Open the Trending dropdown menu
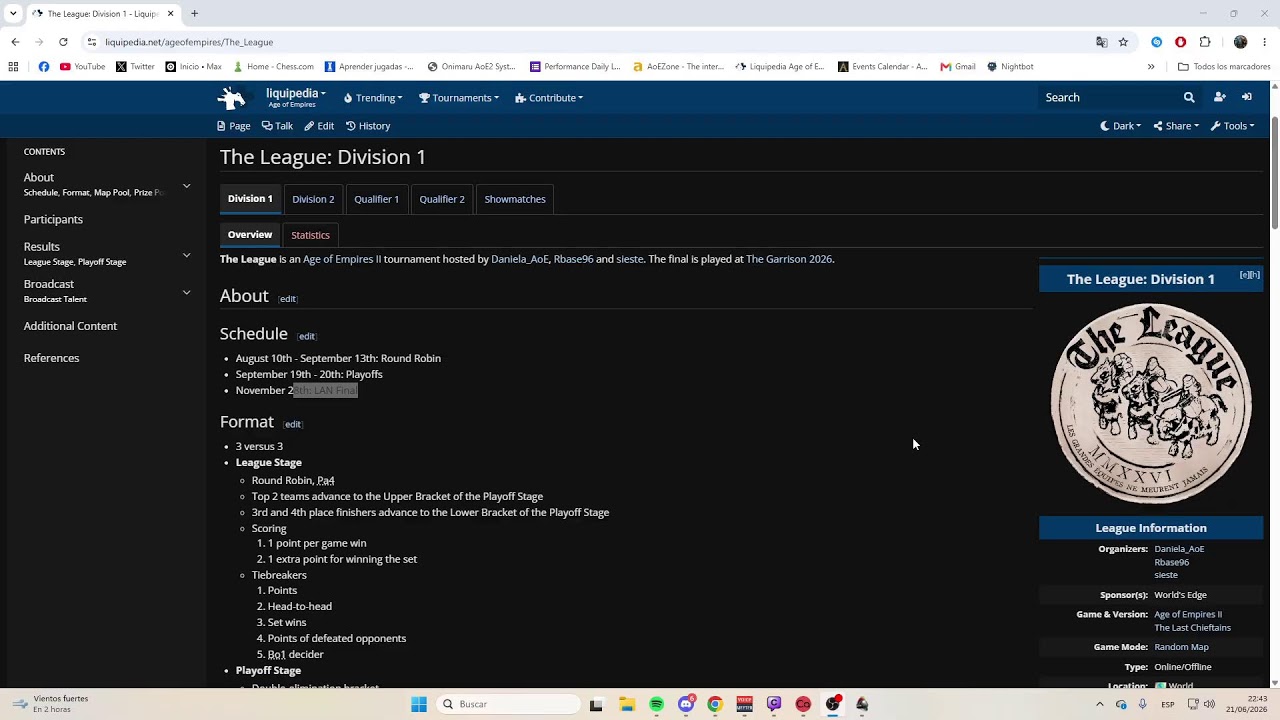The image size is (1280, 720). pyautogui.click(x=373, y=98)
